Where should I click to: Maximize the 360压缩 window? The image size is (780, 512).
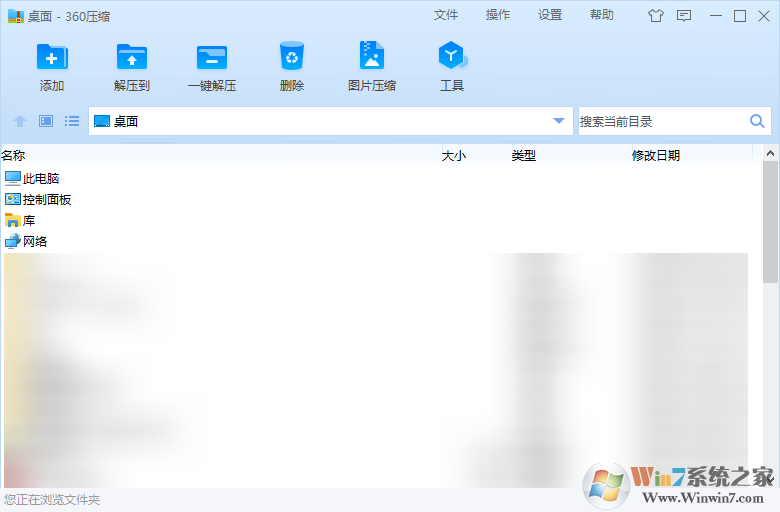click(x=740, y=16)
